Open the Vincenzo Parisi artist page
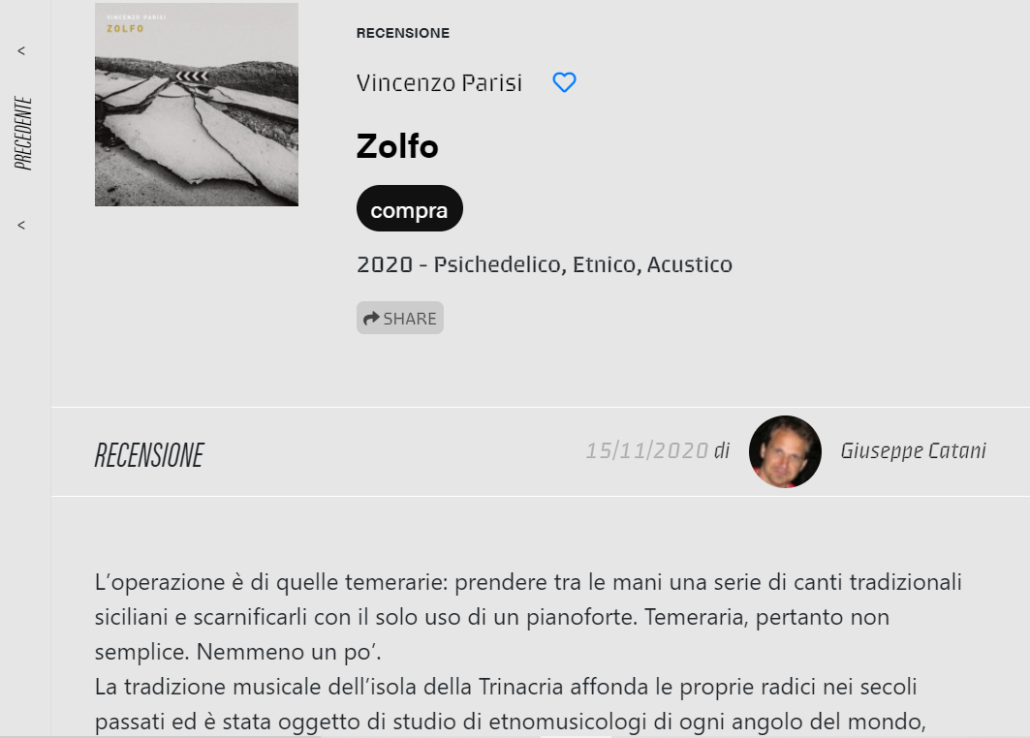The height and width of the screenshot is (738, 1030). point(439,83)
